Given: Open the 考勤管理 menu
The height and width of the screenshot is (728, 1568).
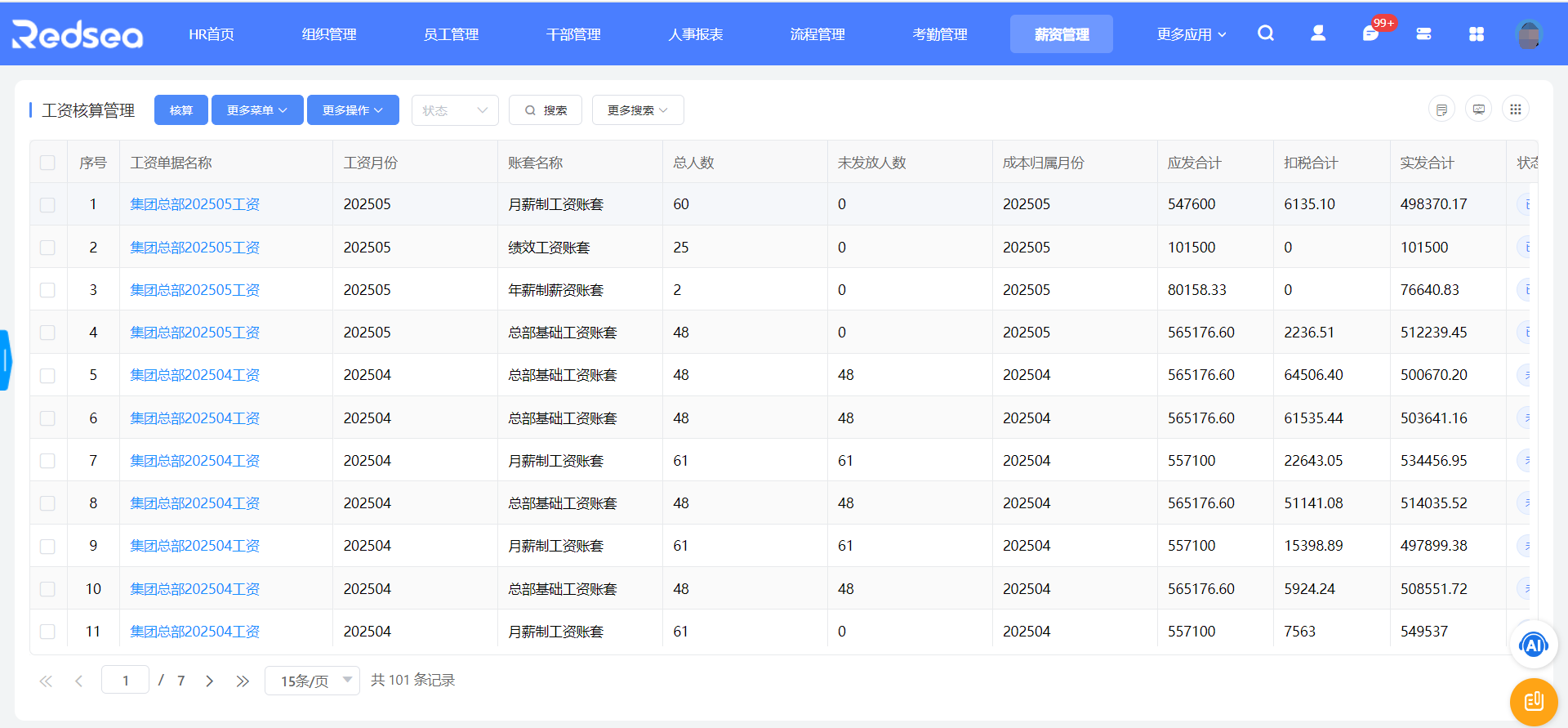Looking at the screenshot, I should (x=940, y=34).
